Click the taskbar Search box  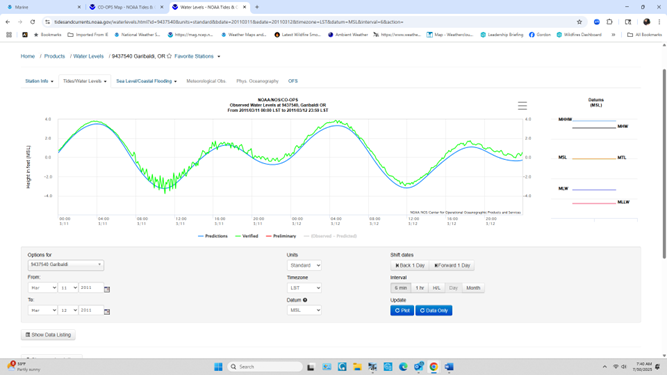pyautogui.click(x=265, y=366)
